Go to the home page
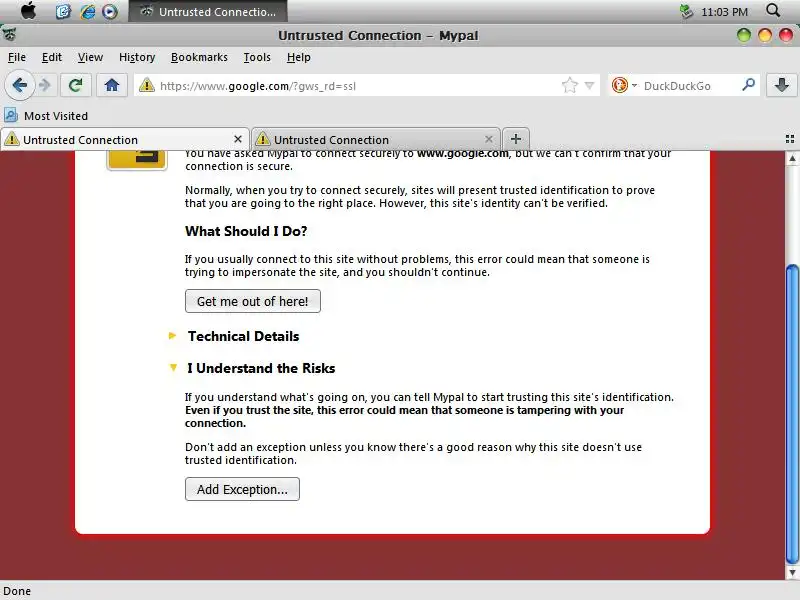 [x=112, y=85]
